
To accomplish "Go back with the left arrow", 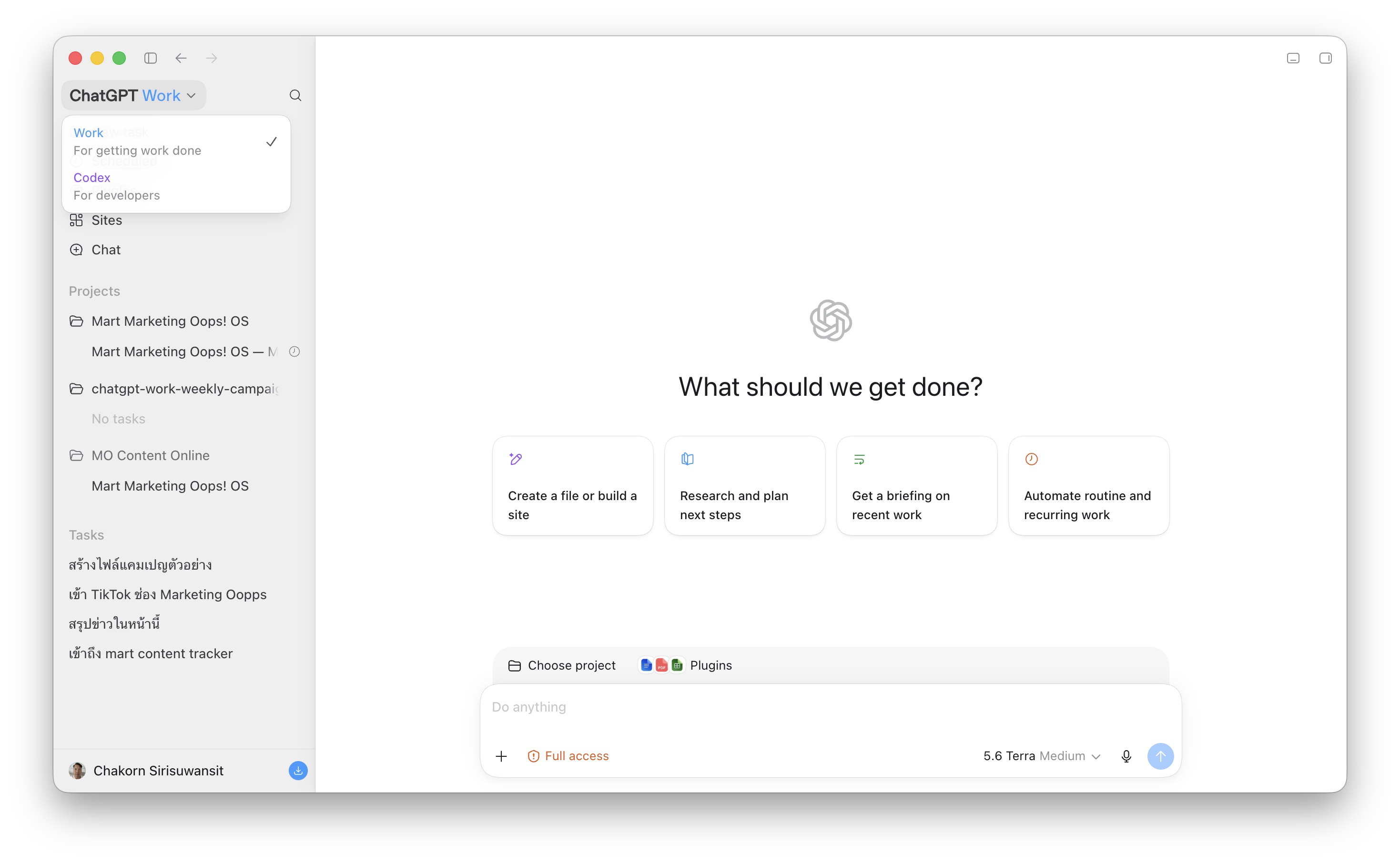I will 181,58.
